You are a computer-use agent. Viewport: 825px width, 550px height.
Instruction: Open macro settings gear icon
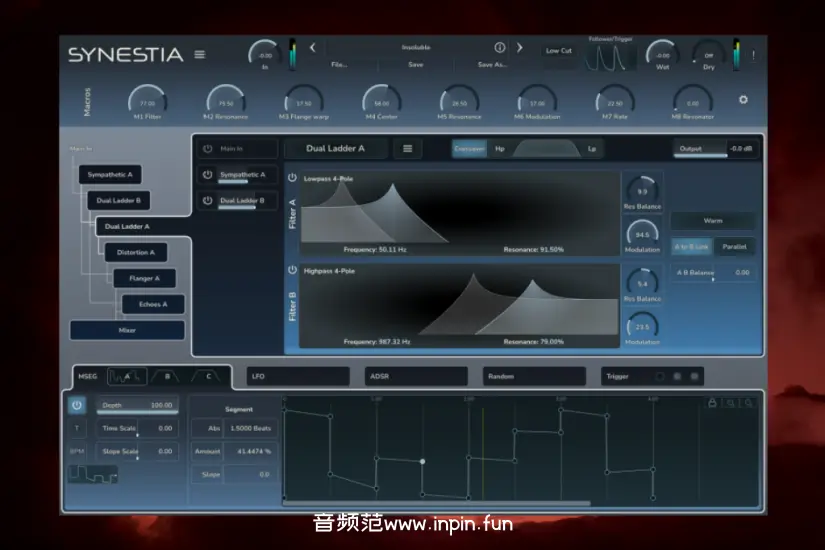coord(743,99)
